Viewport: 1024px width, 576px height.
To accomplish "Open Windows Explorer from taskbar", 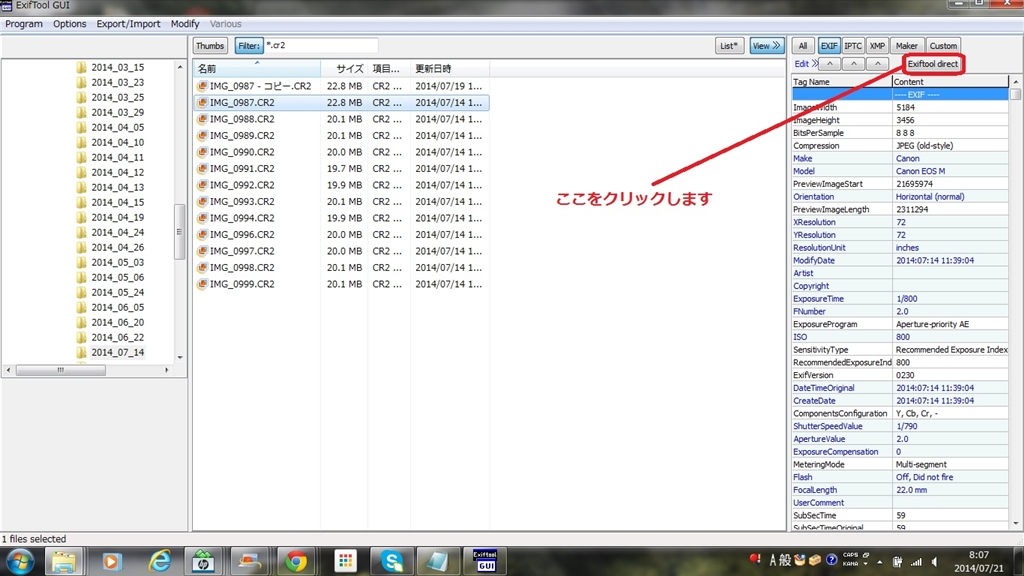I will 64,562.
